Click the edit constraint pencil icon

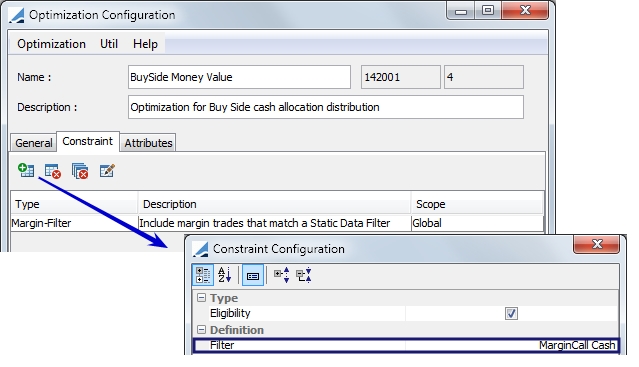[107, 171]
